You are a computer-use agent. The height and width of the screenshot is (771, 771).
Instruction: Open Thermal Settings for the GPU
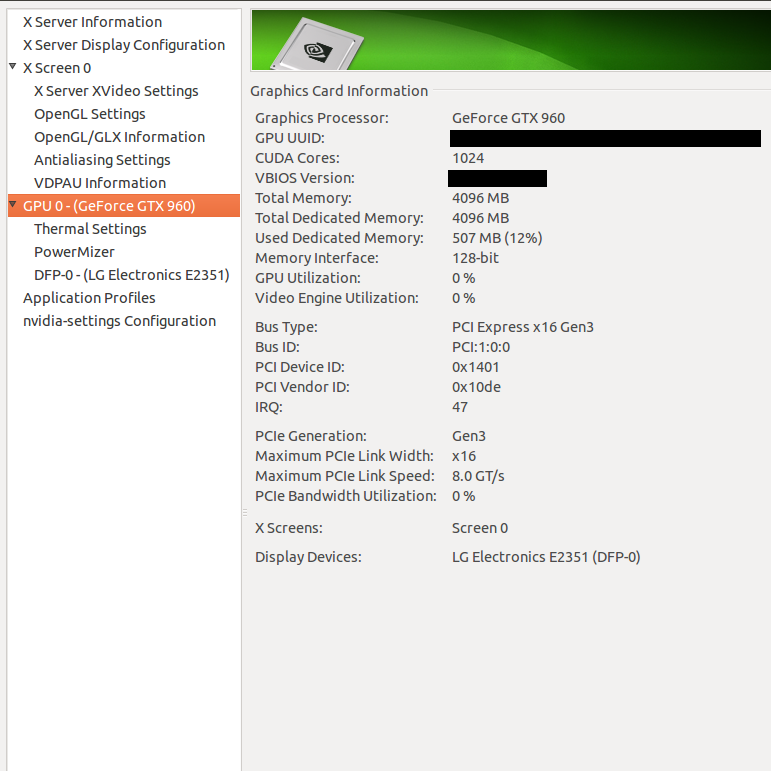click(90, 229)
